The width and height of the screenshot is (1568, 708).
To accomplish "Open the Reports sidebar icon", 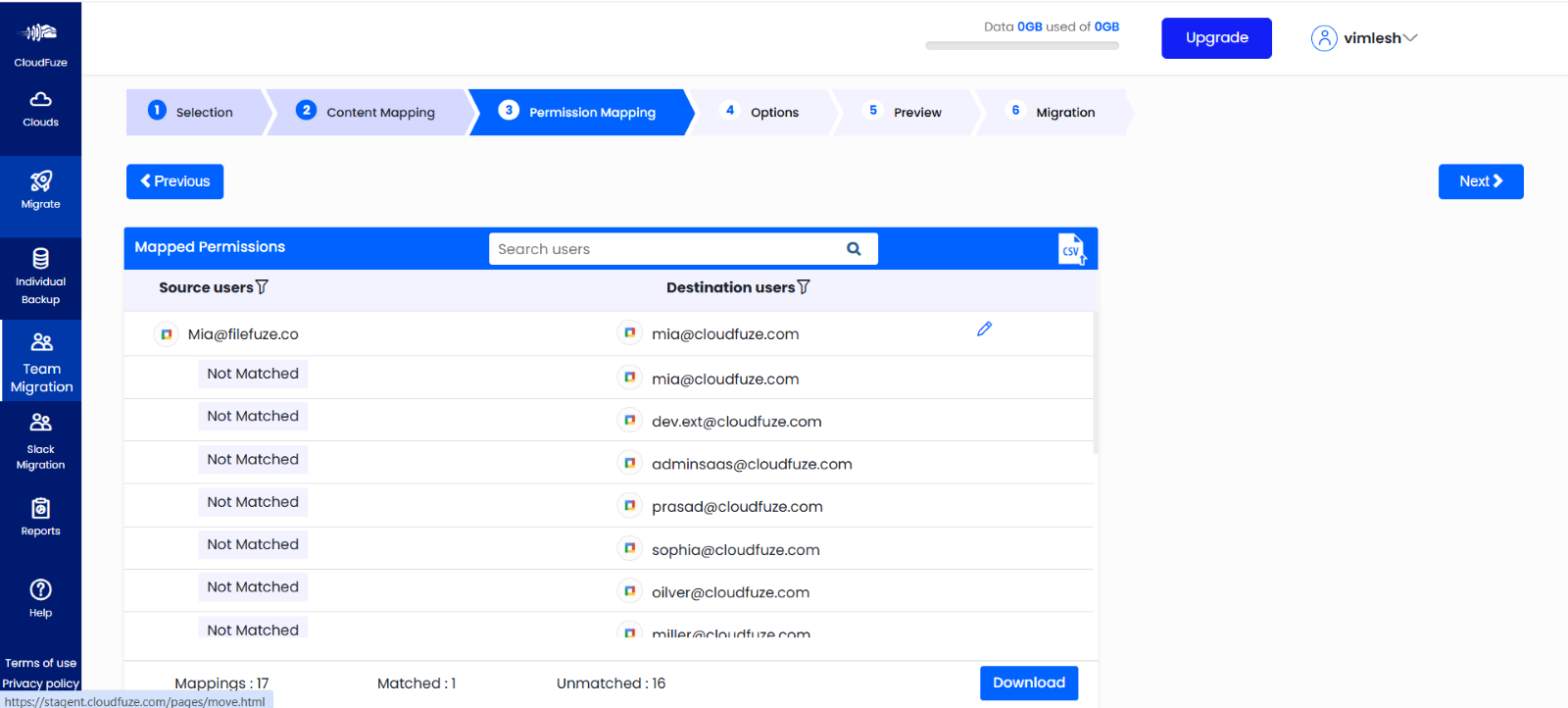I will pyautogui.click(x=40, y=509).
